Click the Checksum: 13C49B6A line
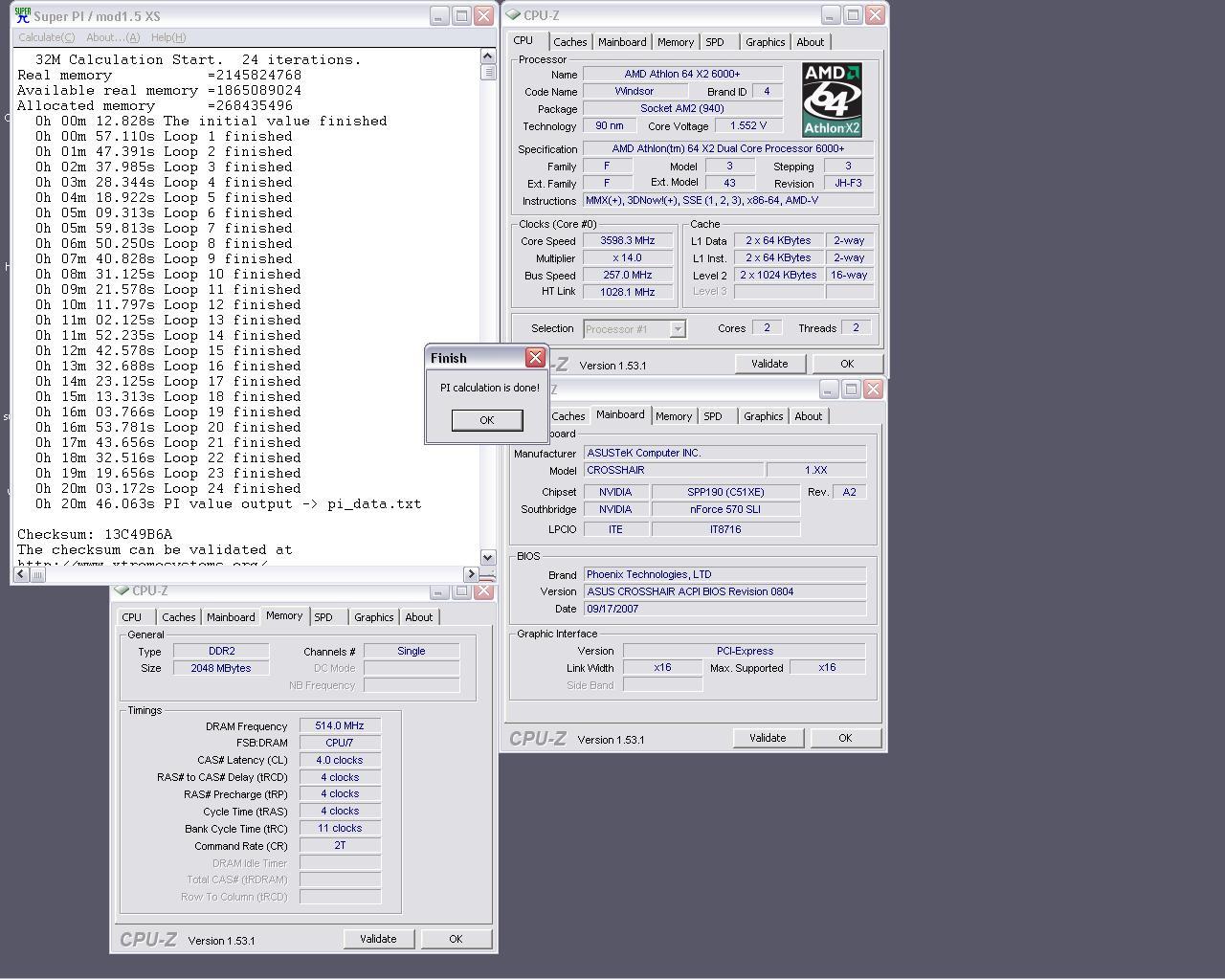1225x980 pixels. click(95, 535)
